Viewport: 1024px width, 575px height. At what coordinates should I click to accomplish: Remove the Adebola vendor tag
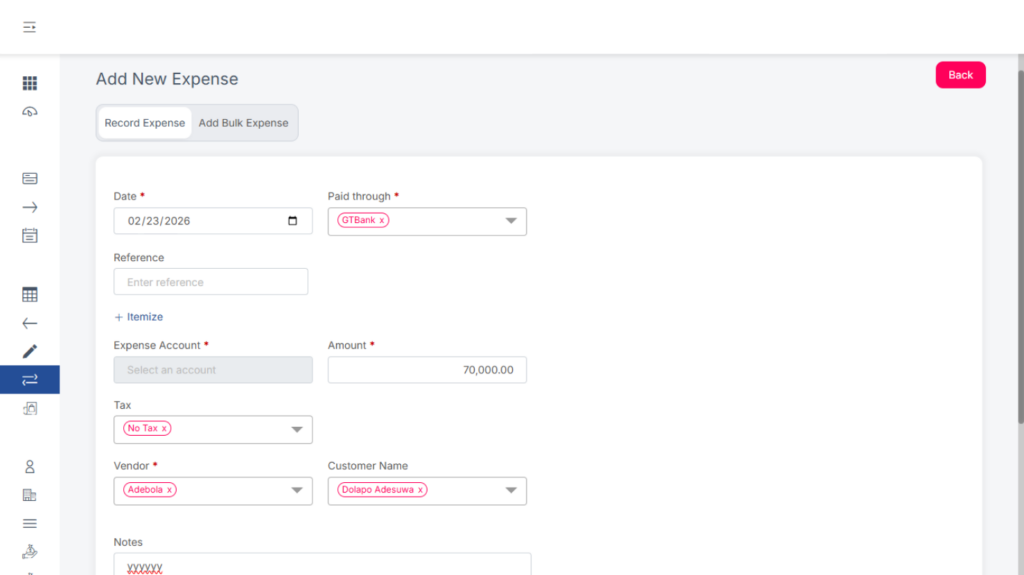coord(170,490)
